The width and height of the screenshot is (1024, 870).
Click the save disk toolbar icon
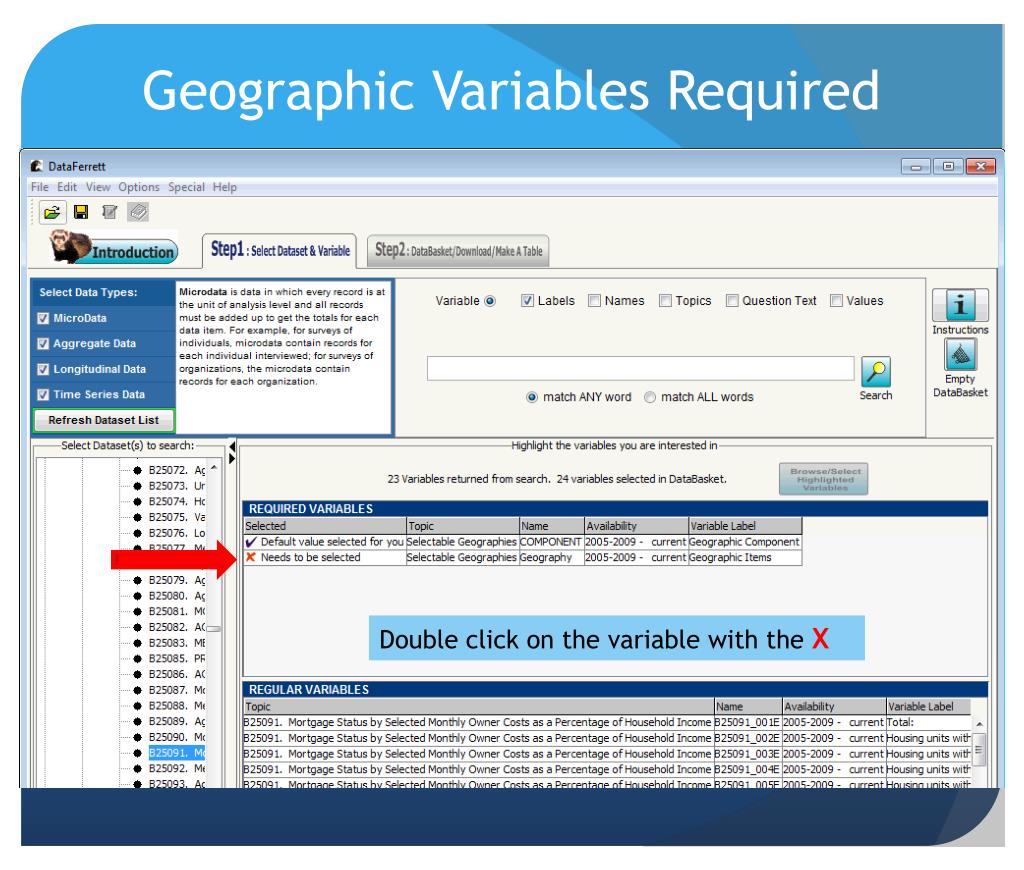[x=81, y=212]
